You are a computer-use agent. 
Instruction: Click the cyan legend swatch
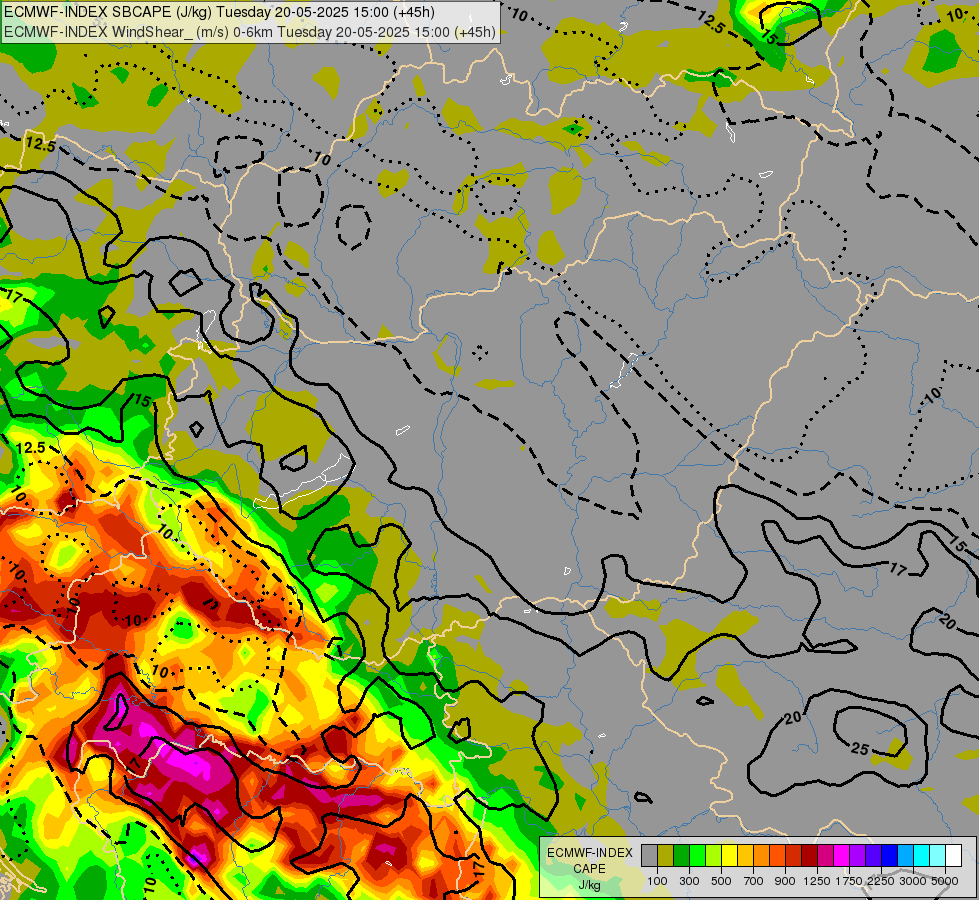click(x=921, y=856)
